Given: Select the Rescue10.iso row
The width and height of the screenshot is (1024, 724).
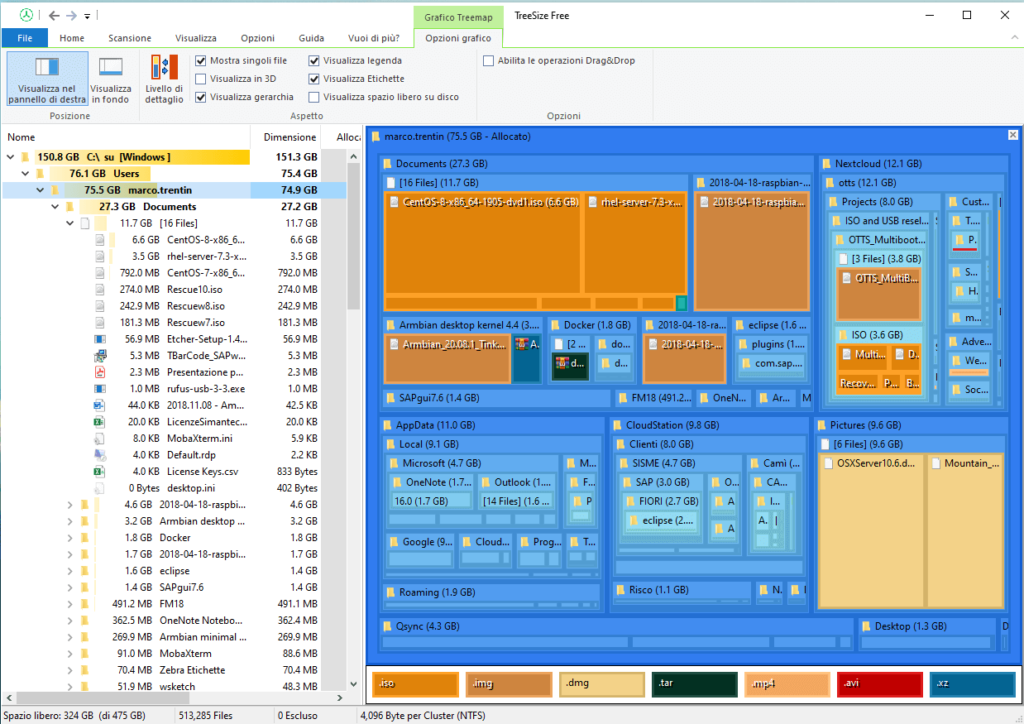Looking at the screenshot, I should point(174,289).
